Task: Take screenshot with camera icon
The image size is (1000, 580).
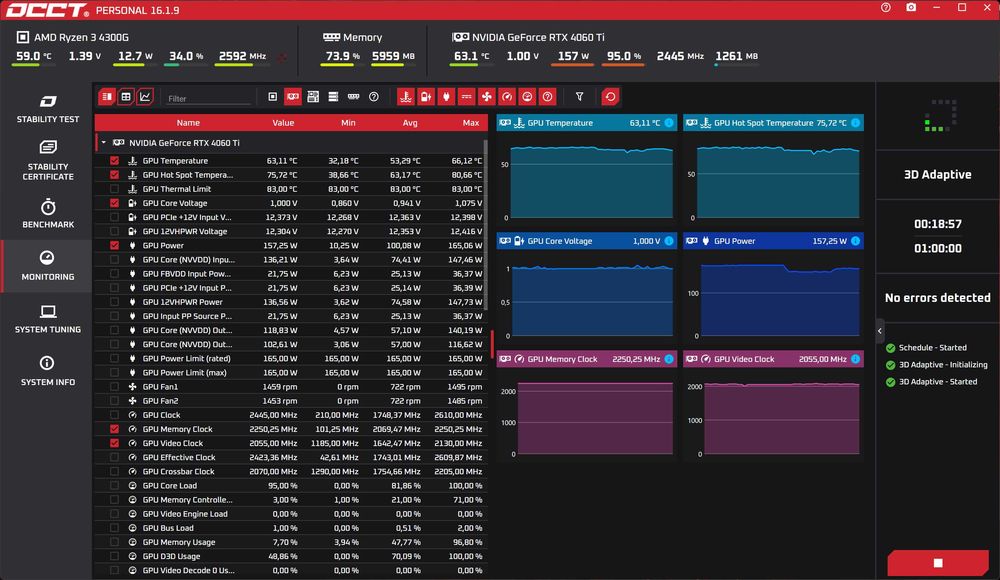Action: [911, 8]
